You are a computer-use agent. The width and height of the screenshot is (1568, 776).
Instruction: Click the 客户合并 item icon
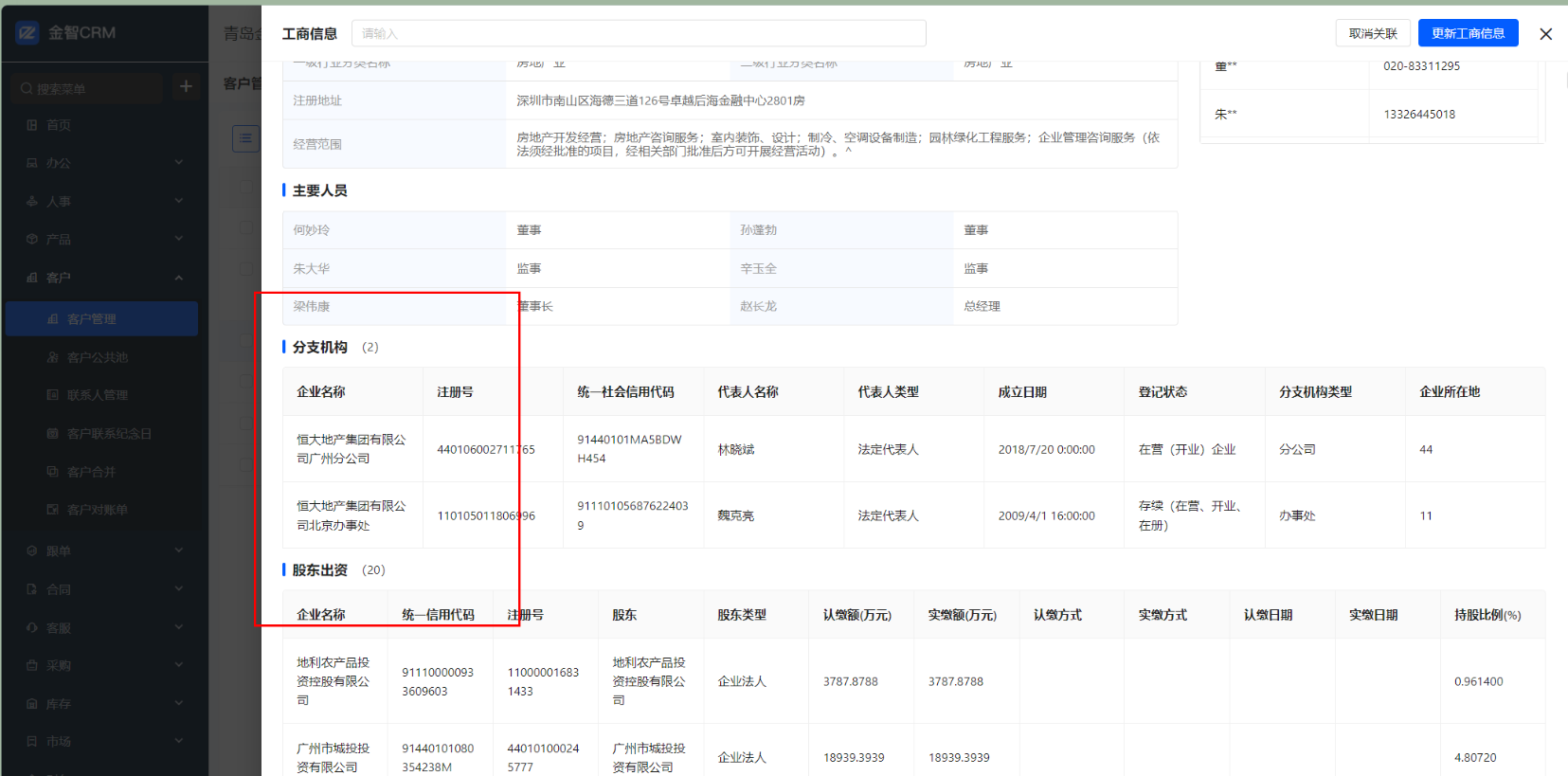tap(53, 471)
